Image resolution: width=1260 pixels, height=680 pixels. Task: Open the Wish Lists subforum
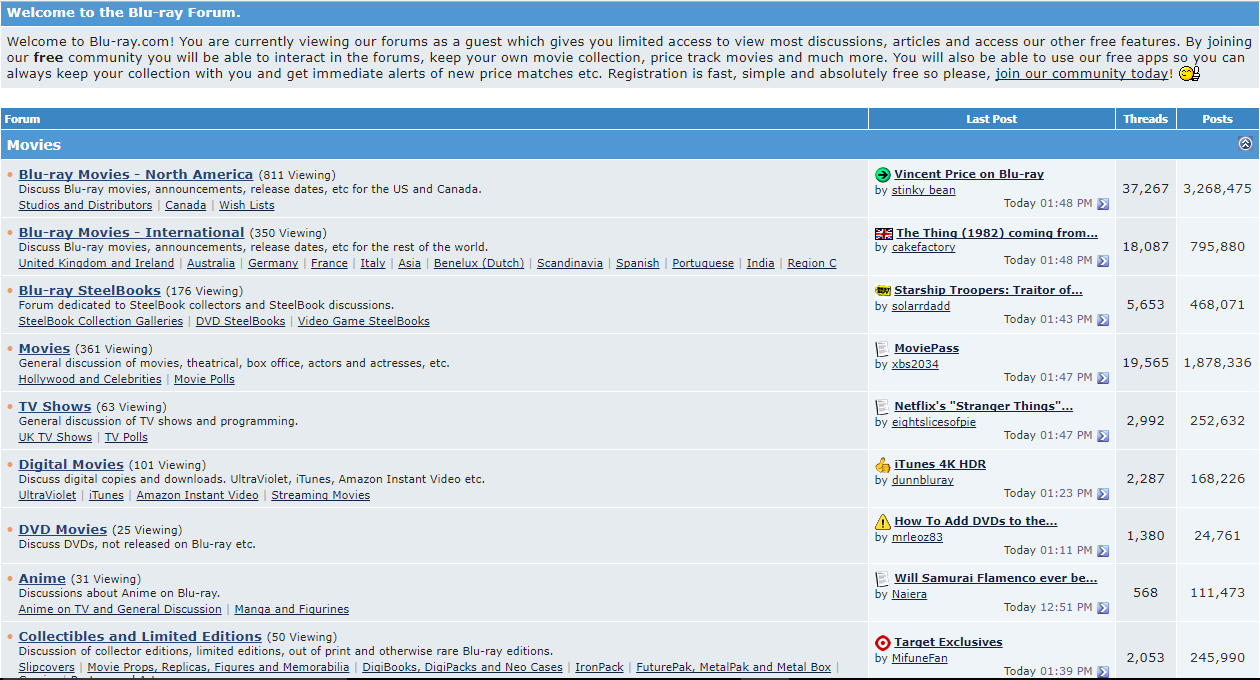pyautogui.click(x=247, y=205)
